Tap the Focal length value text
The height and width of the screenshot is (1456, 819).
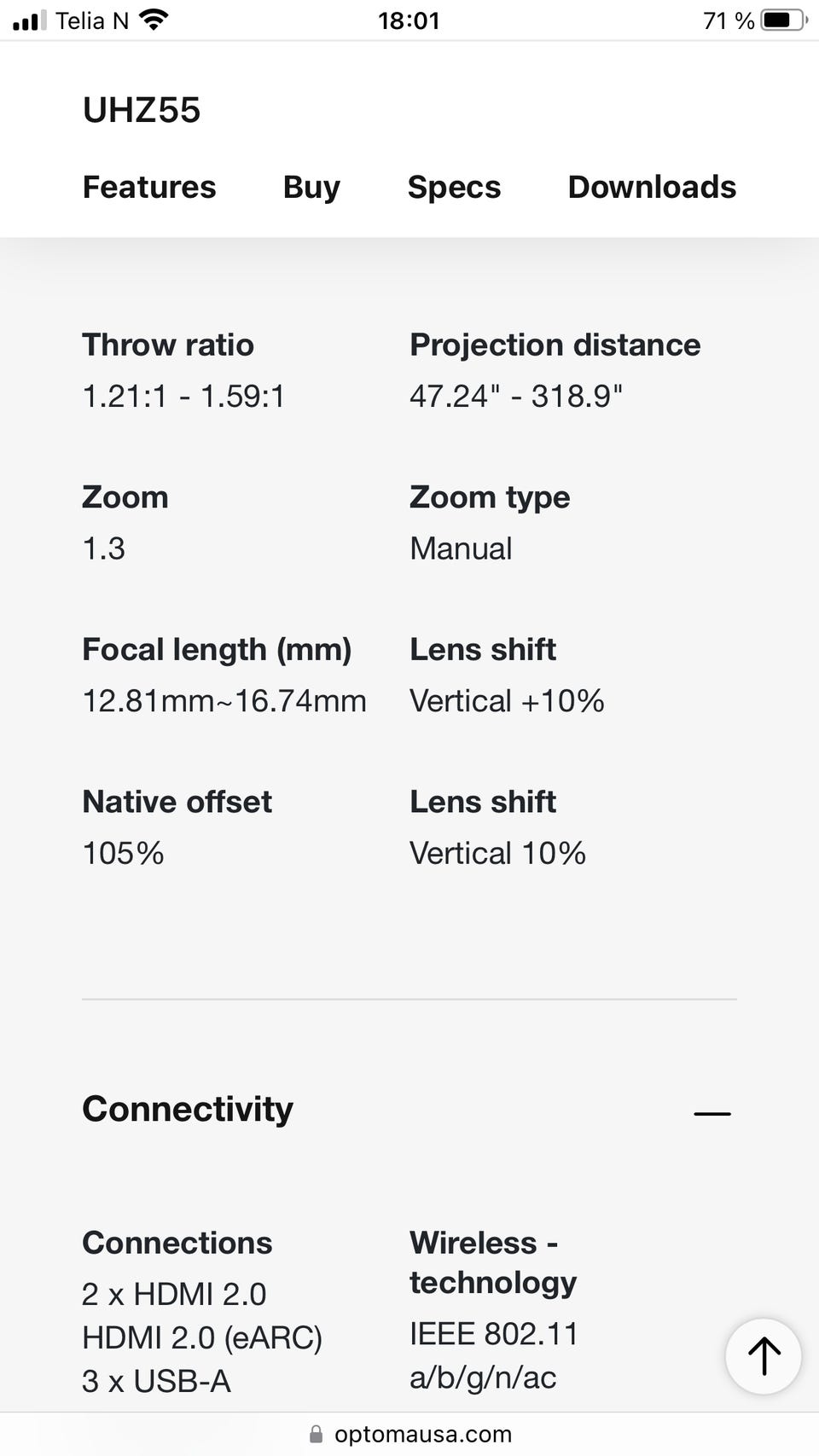coord(224,701)
